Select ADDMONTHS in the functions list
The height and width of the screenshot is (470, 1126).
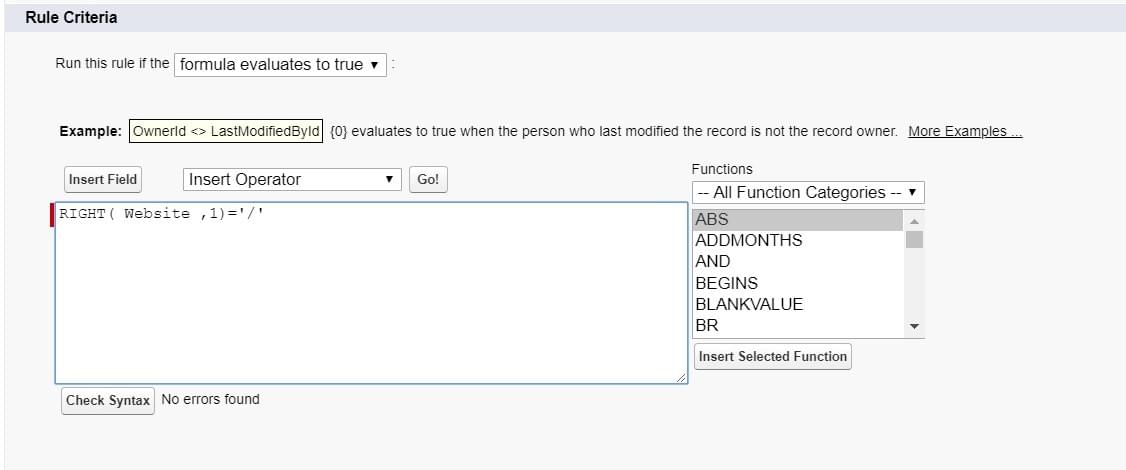[x=798, y=241]
